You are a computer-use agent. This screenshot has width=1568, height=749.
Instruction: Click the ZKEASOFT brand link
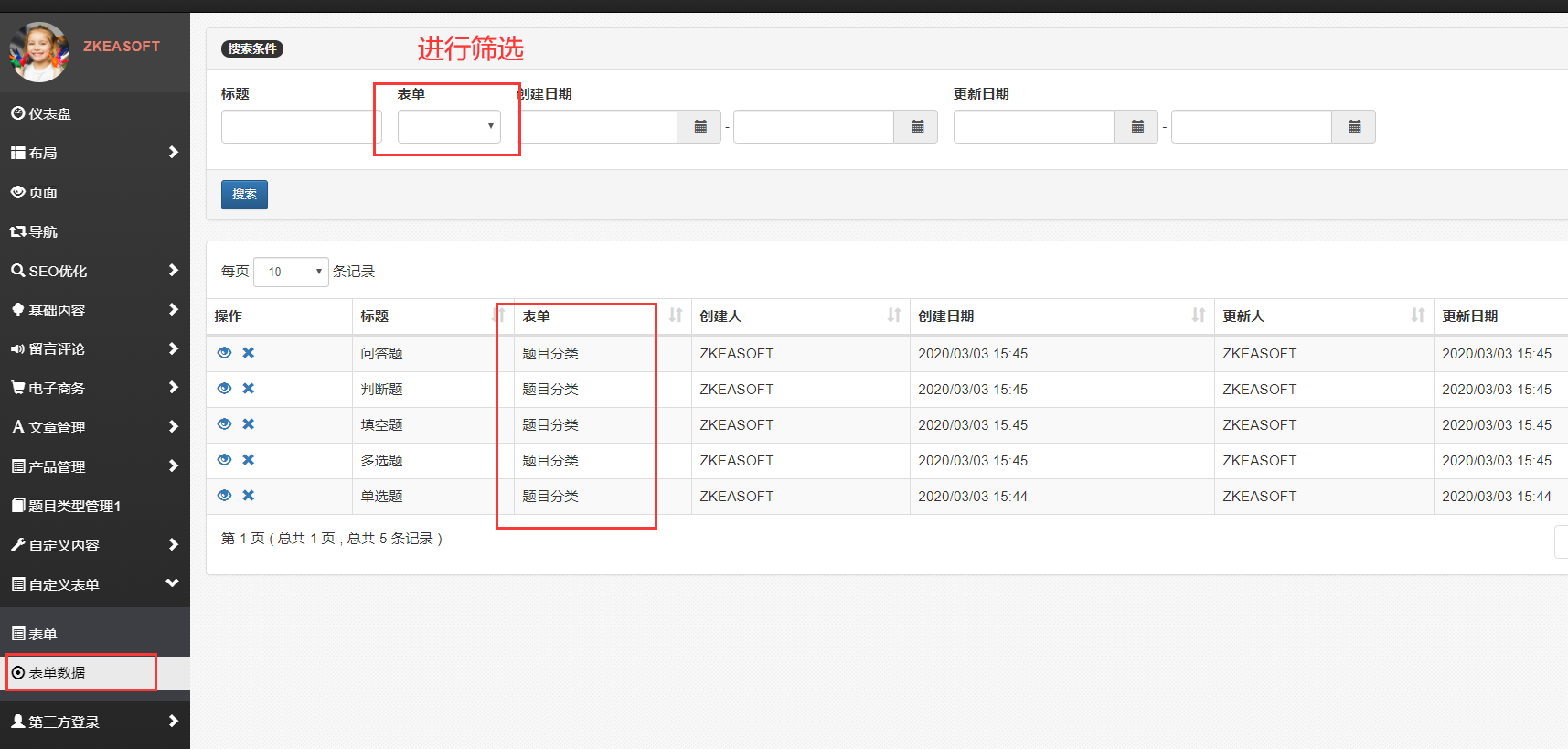tap(122, 46)
